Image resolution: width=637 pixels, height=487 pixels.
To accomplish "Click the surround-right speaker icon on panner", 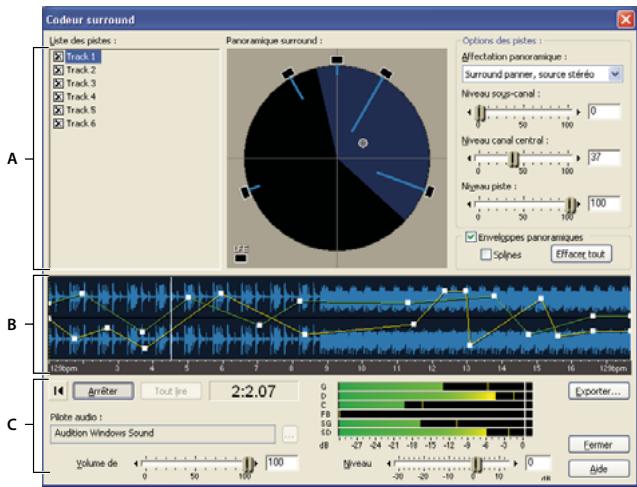I will (429, 191).
